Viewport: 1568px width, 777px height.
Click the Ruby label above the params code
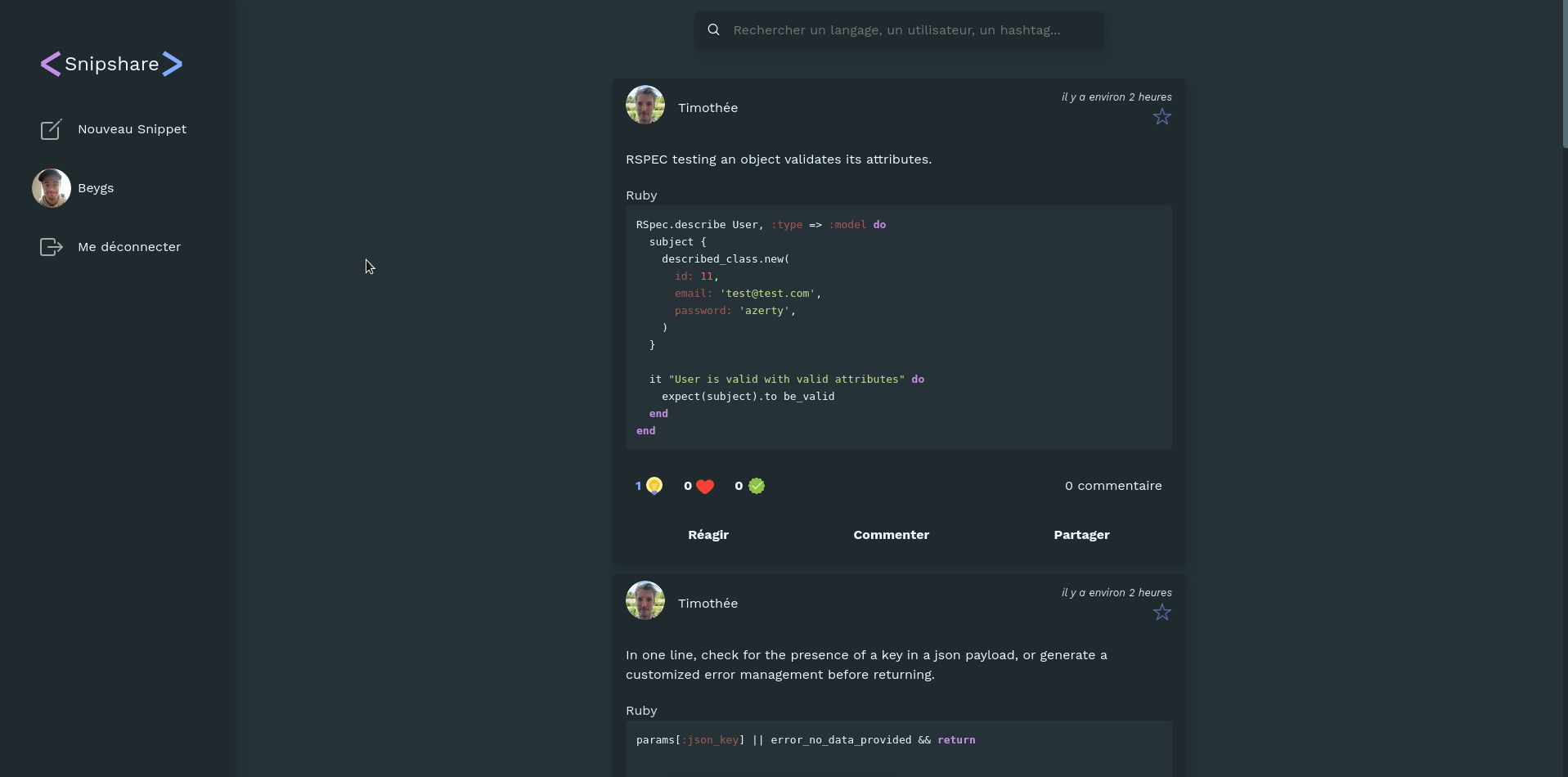641,711
